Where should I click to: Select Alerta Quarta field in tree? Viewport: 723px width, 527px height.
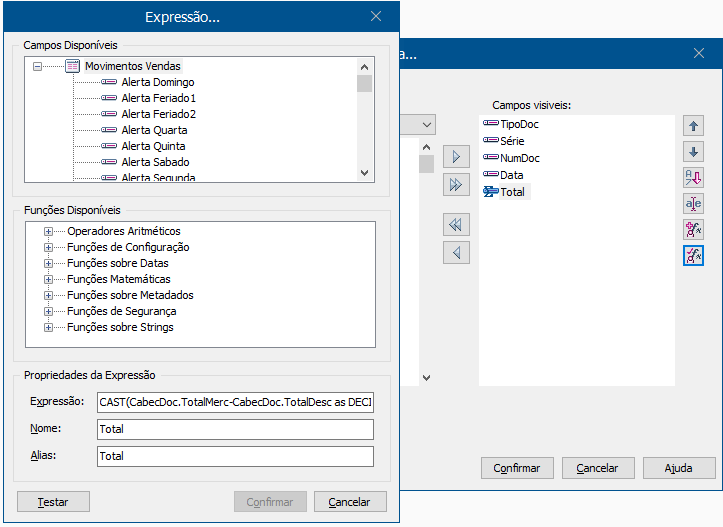pyautogui.click(x=154, y=130)
